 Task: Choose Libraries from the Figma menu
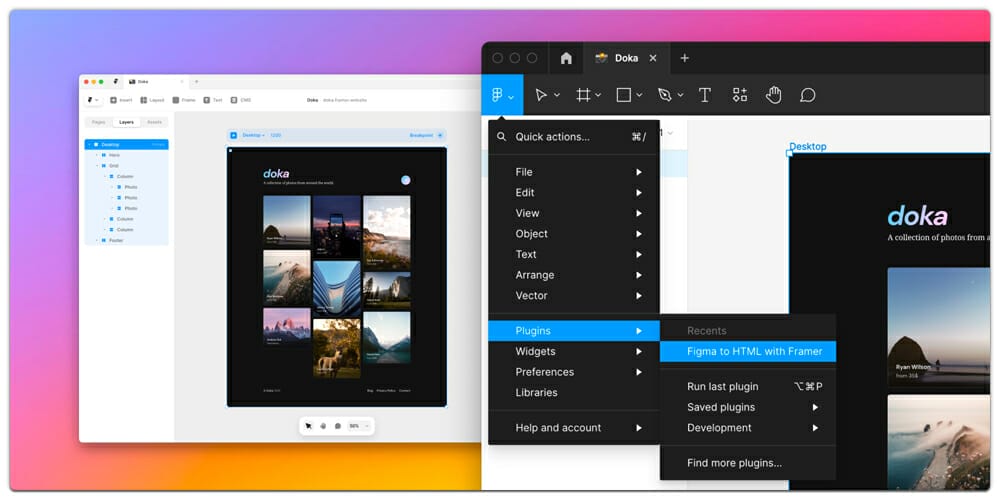(x=574, y=392)
